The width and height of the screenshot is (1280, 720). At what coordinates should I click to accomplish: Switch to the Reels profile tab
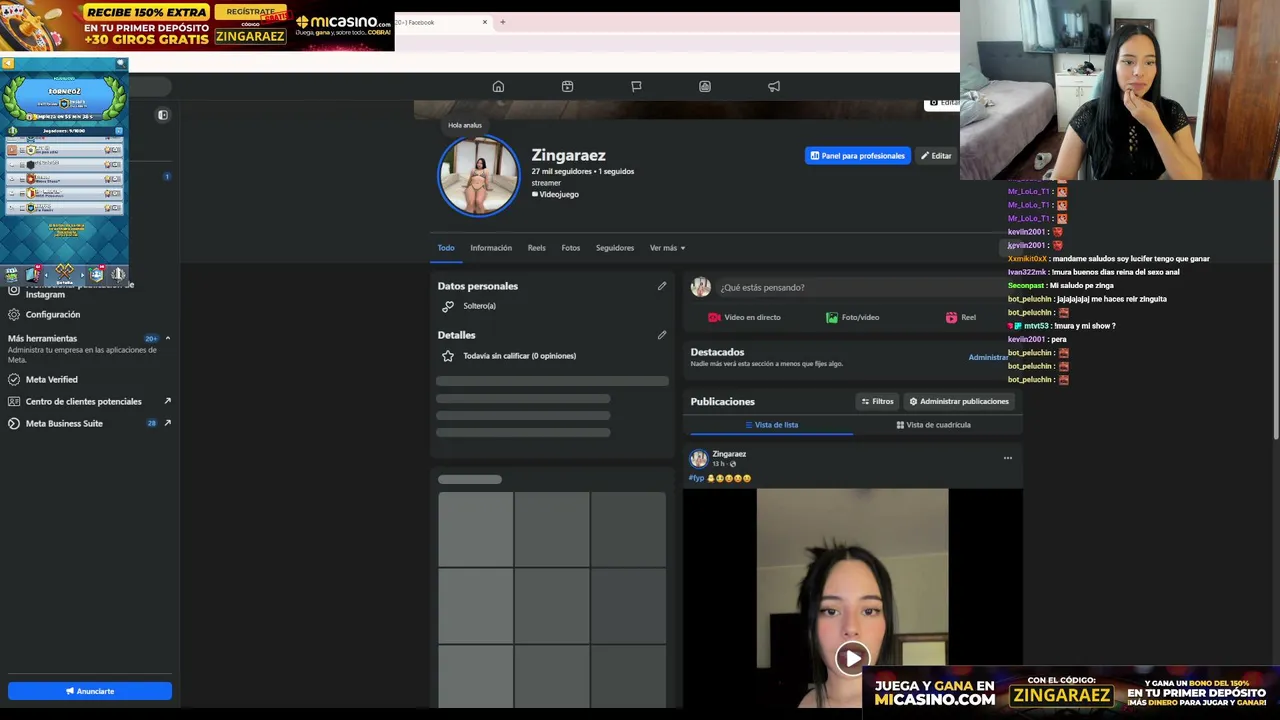pyautogui.click(x=537, y=248)
